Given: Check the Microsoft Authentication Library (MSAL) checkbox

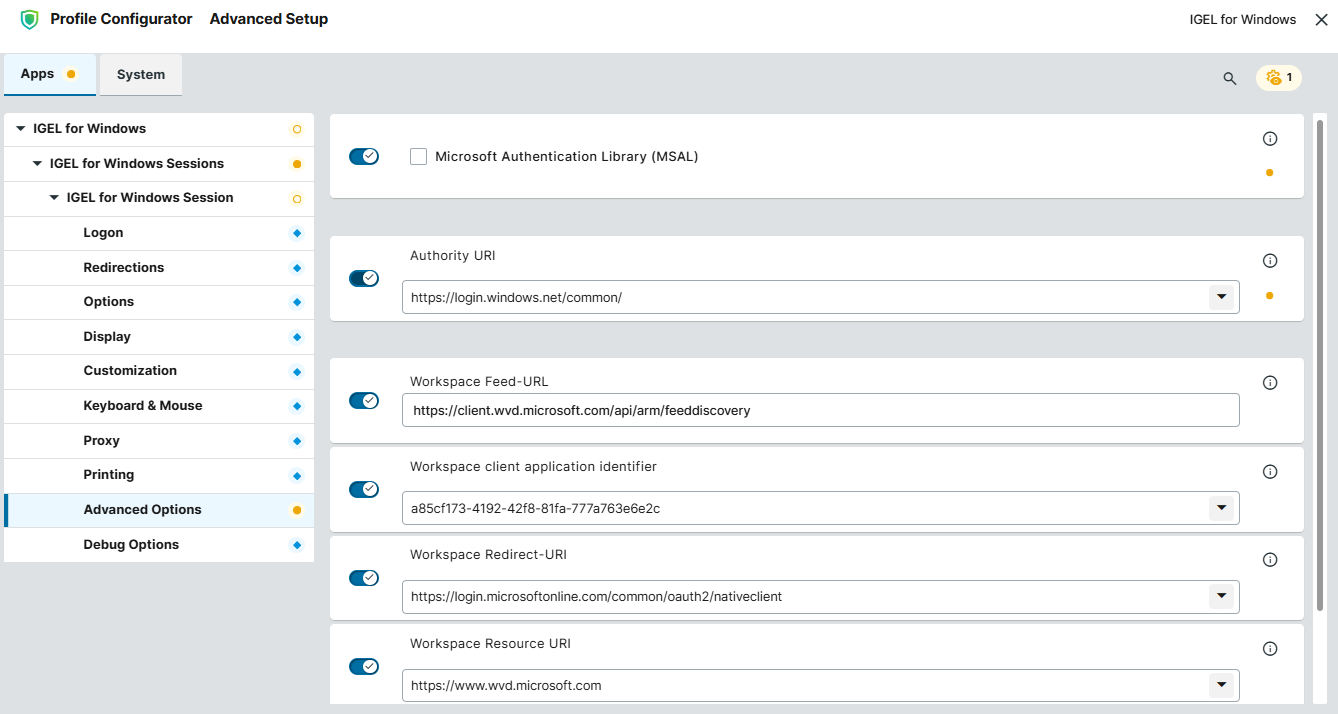Looking at the screenshot, I should coord(418,156).
